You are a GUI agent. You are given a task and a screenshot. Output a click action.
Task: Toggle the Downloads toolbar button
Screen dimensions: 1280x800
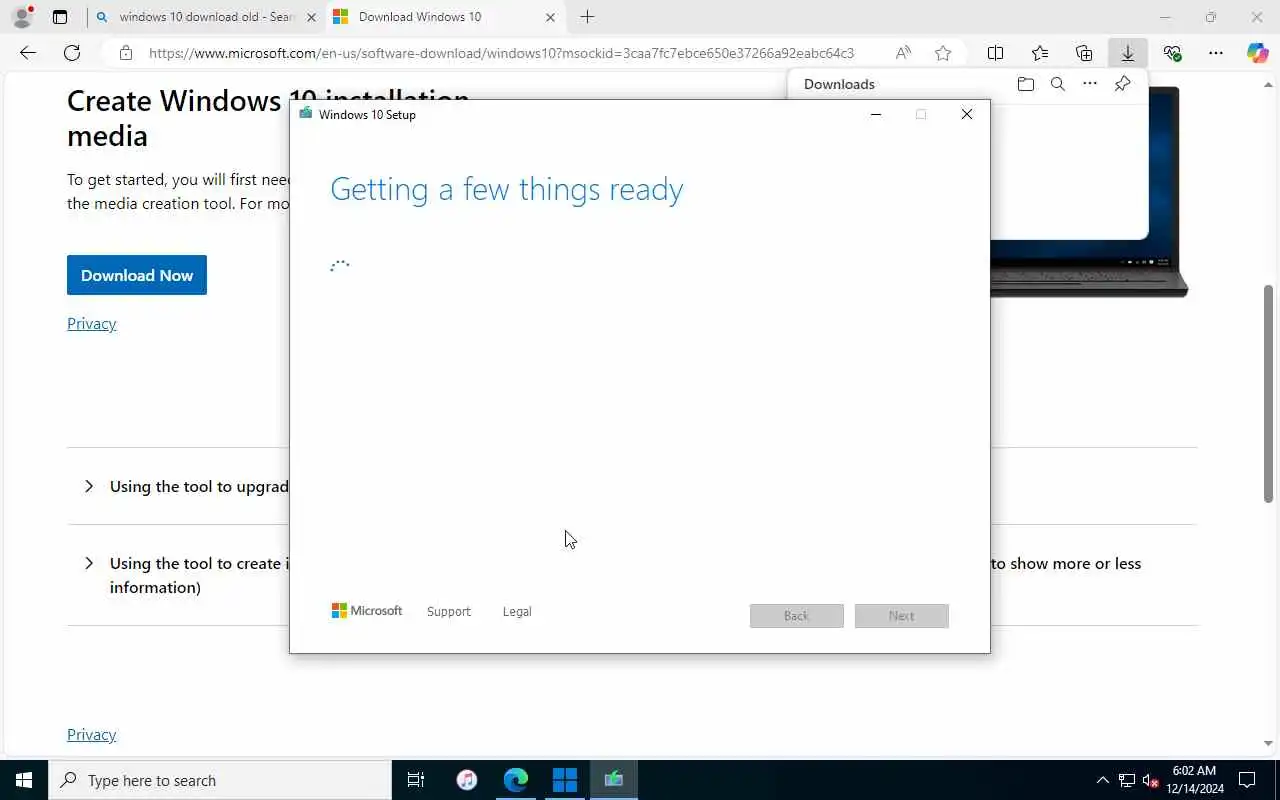click(1128, 53)
